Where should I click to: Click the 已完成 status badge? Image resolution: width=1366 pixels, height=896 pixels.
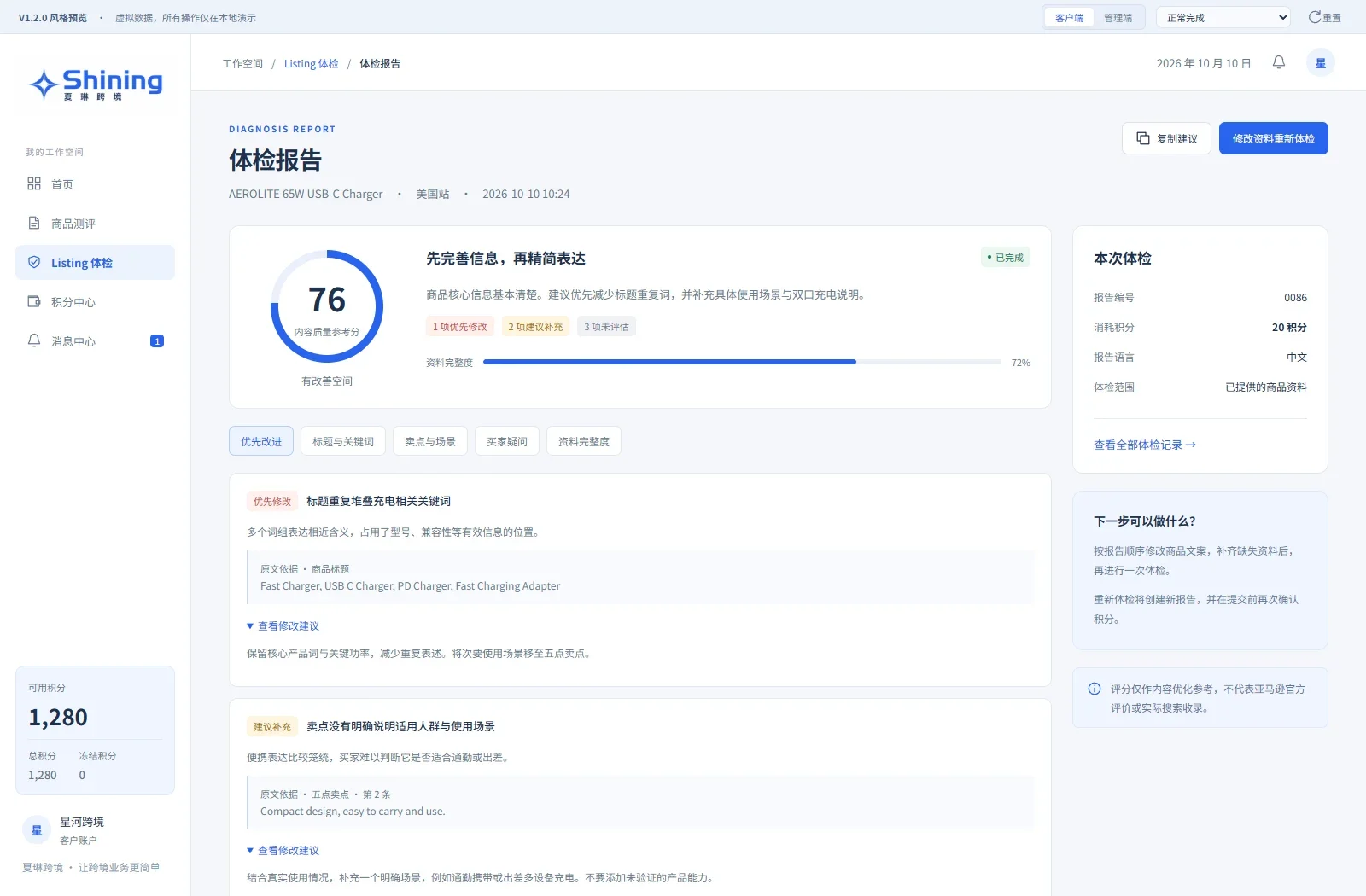click(x=1006, y=257)
